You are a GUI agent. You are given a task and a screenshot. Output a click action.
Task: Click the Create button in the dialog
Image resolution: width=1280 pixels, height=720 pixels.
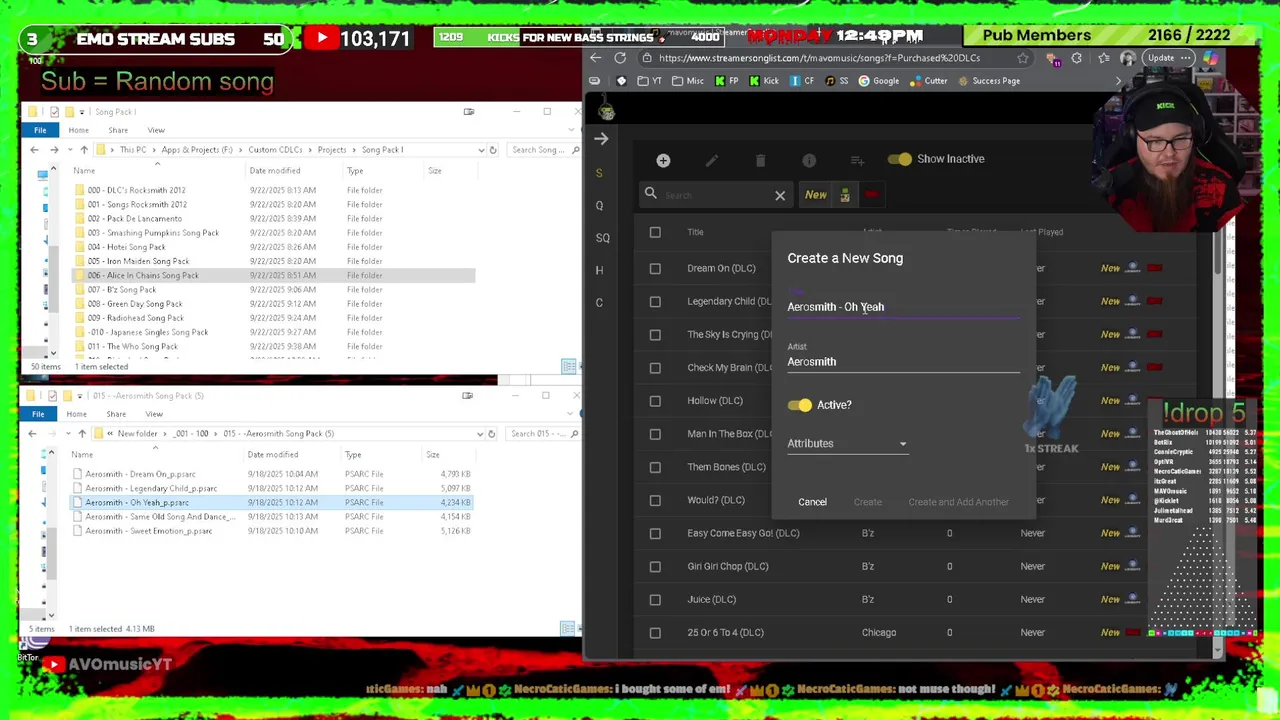867,502
